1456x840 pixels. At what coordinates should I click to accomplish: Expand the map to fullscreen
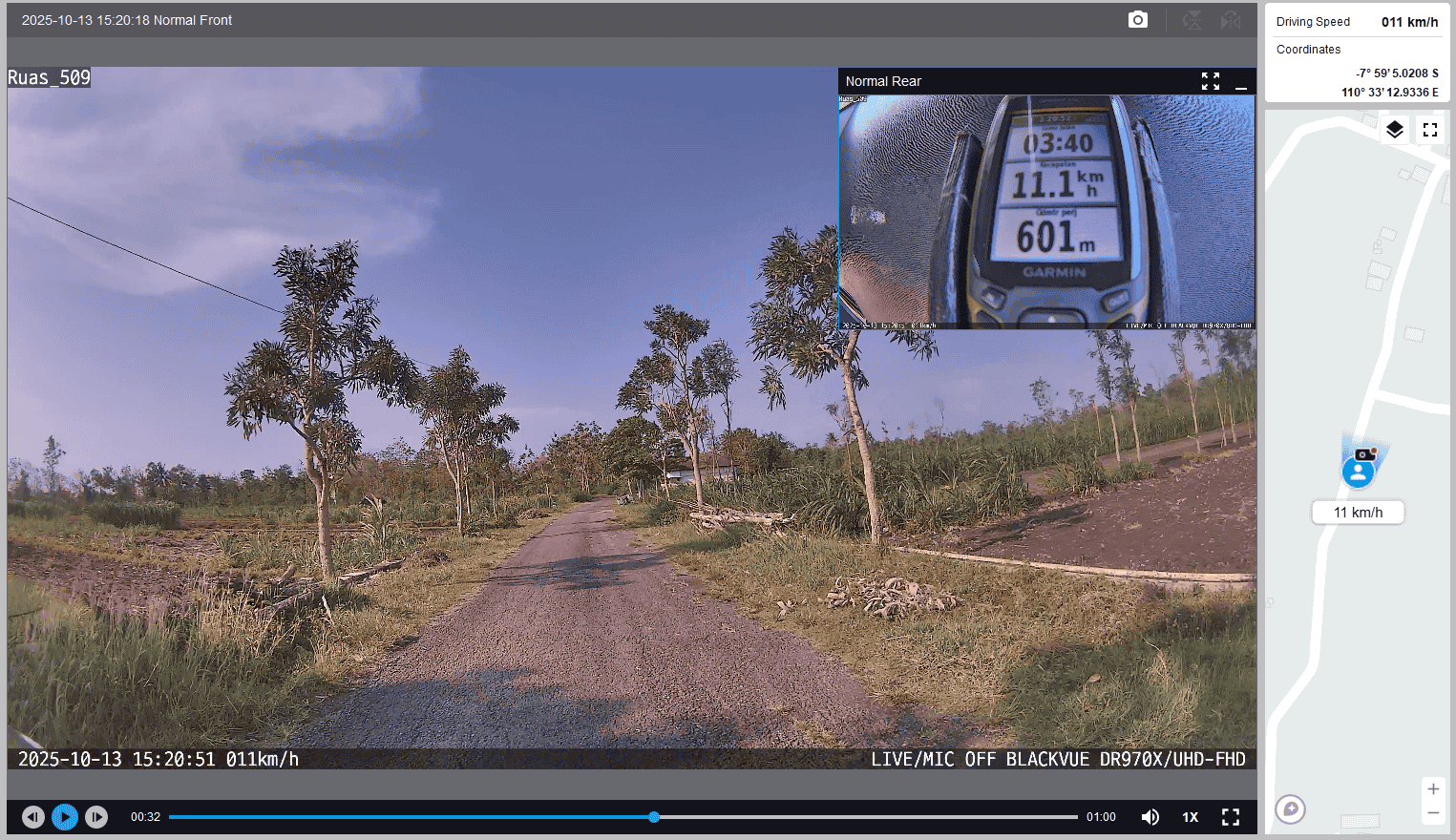tap(1430, 130)
